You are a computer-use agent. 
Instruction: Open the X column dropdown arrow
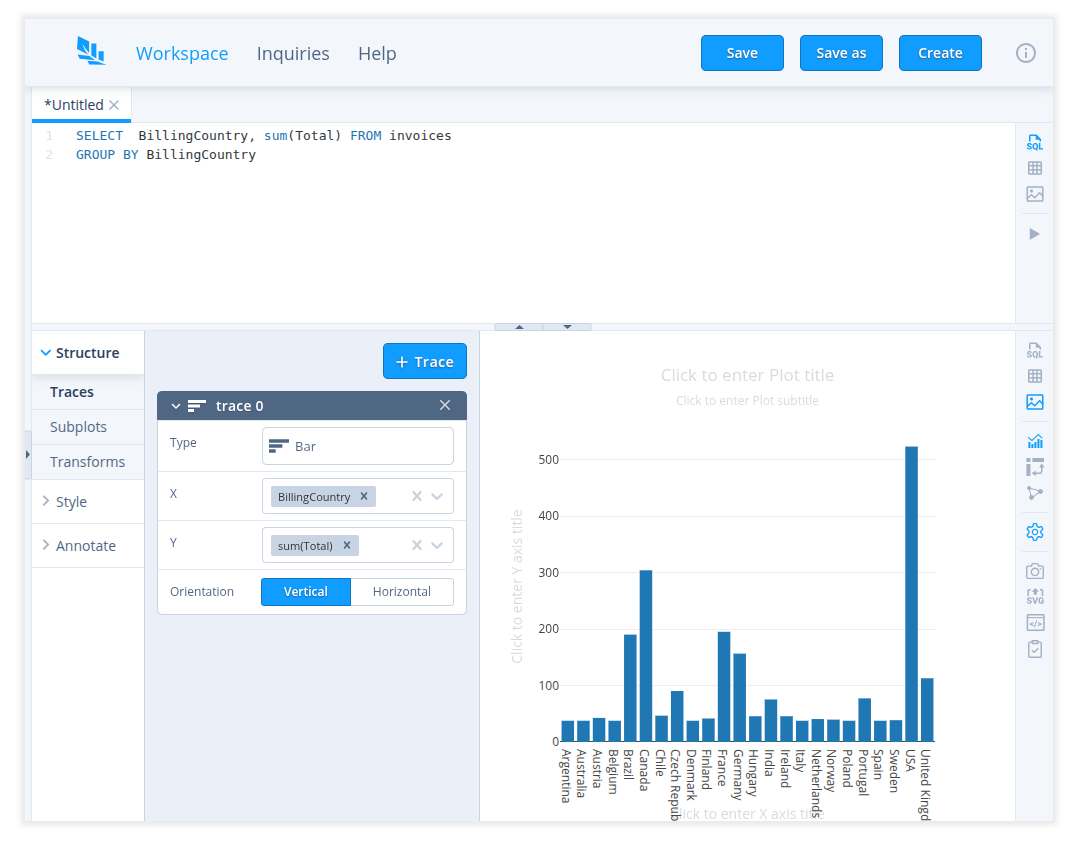[437, 496]
